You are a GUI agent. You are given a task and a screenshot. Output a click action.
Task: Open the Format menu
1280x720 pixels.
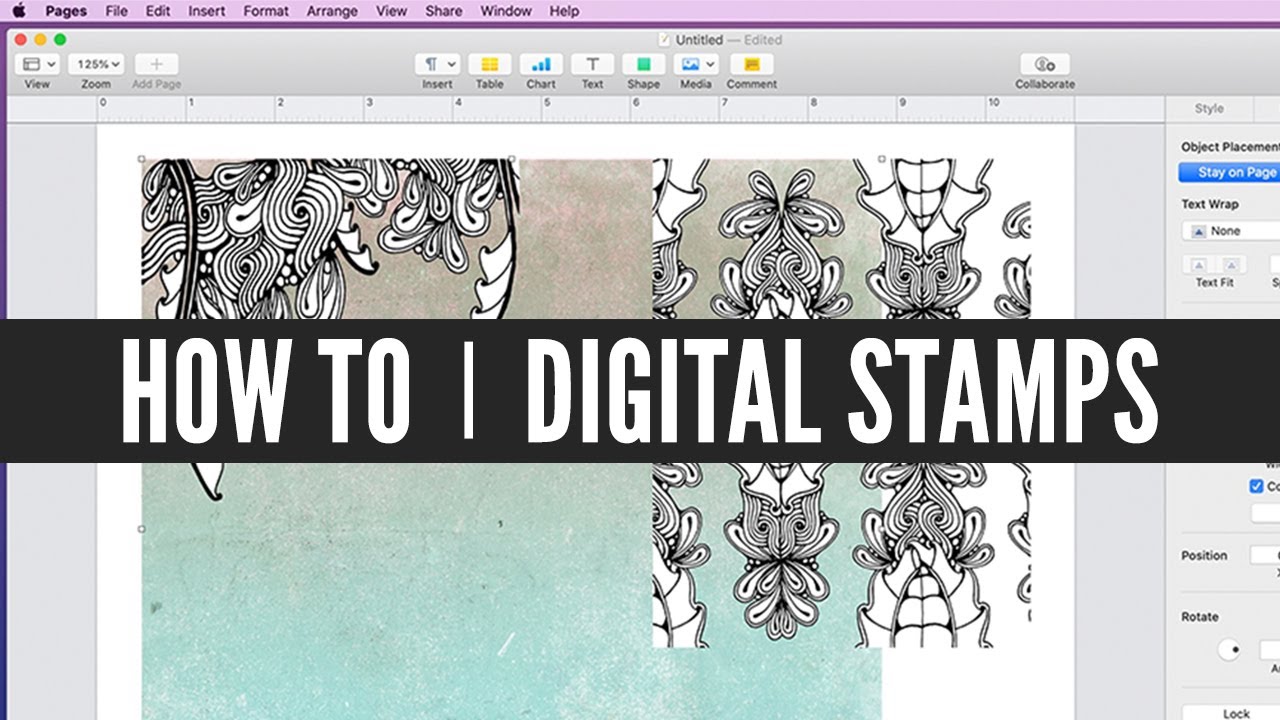coord(265,11)
